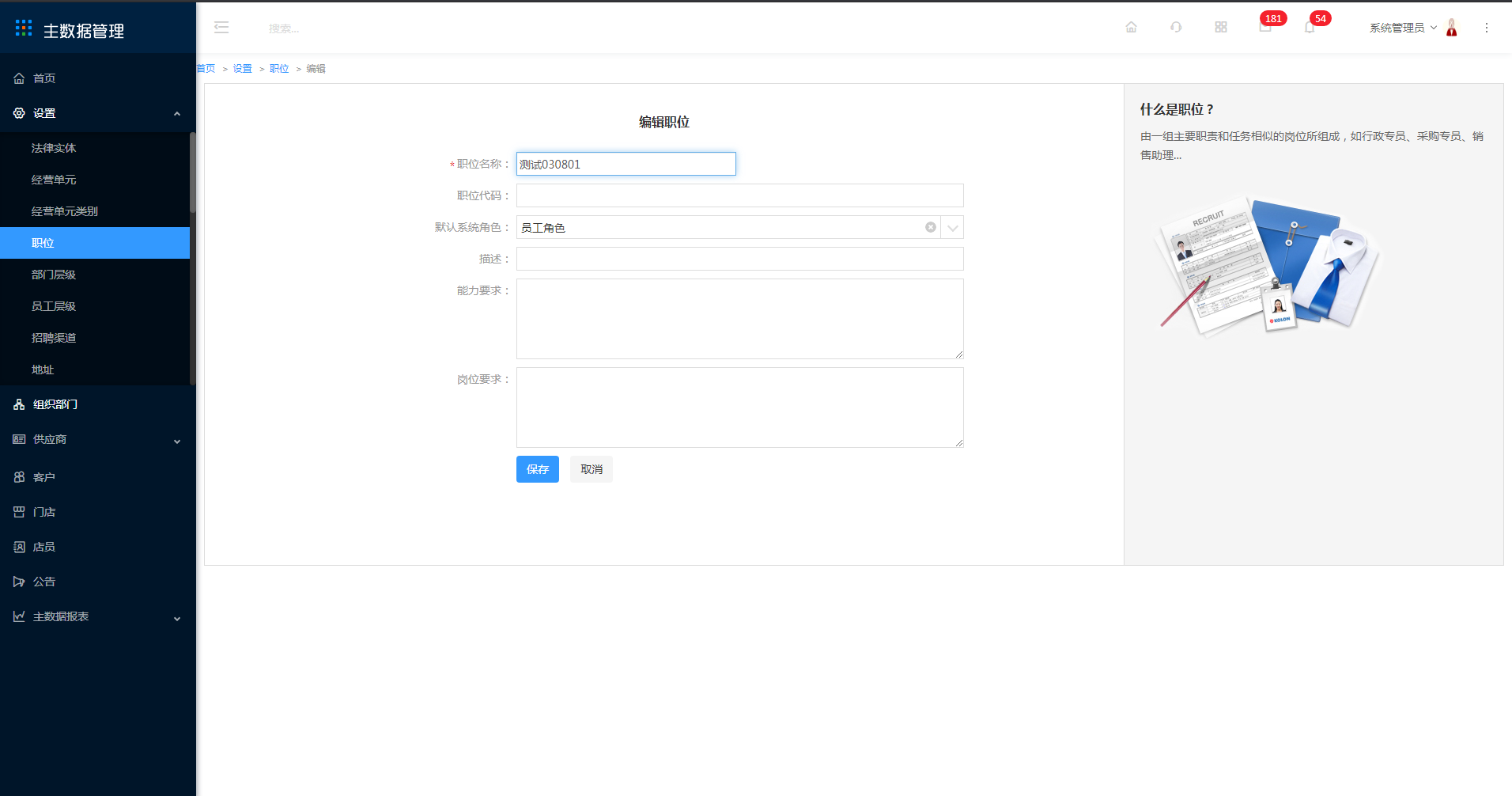Screen dimensions: 1512x796
Task: Click the 公告 announcement icon in sidebar
Action: [x=19, y=582]
